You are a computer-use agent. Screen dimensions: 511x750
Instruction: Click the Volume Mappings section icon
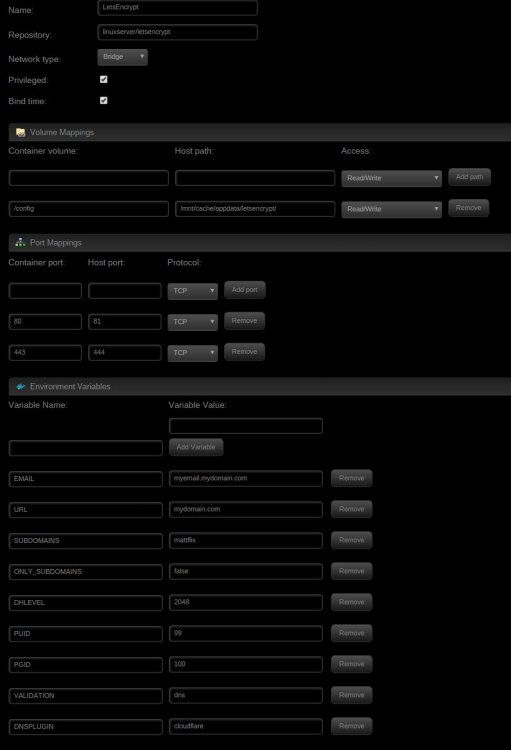click(x=20, y=132)
